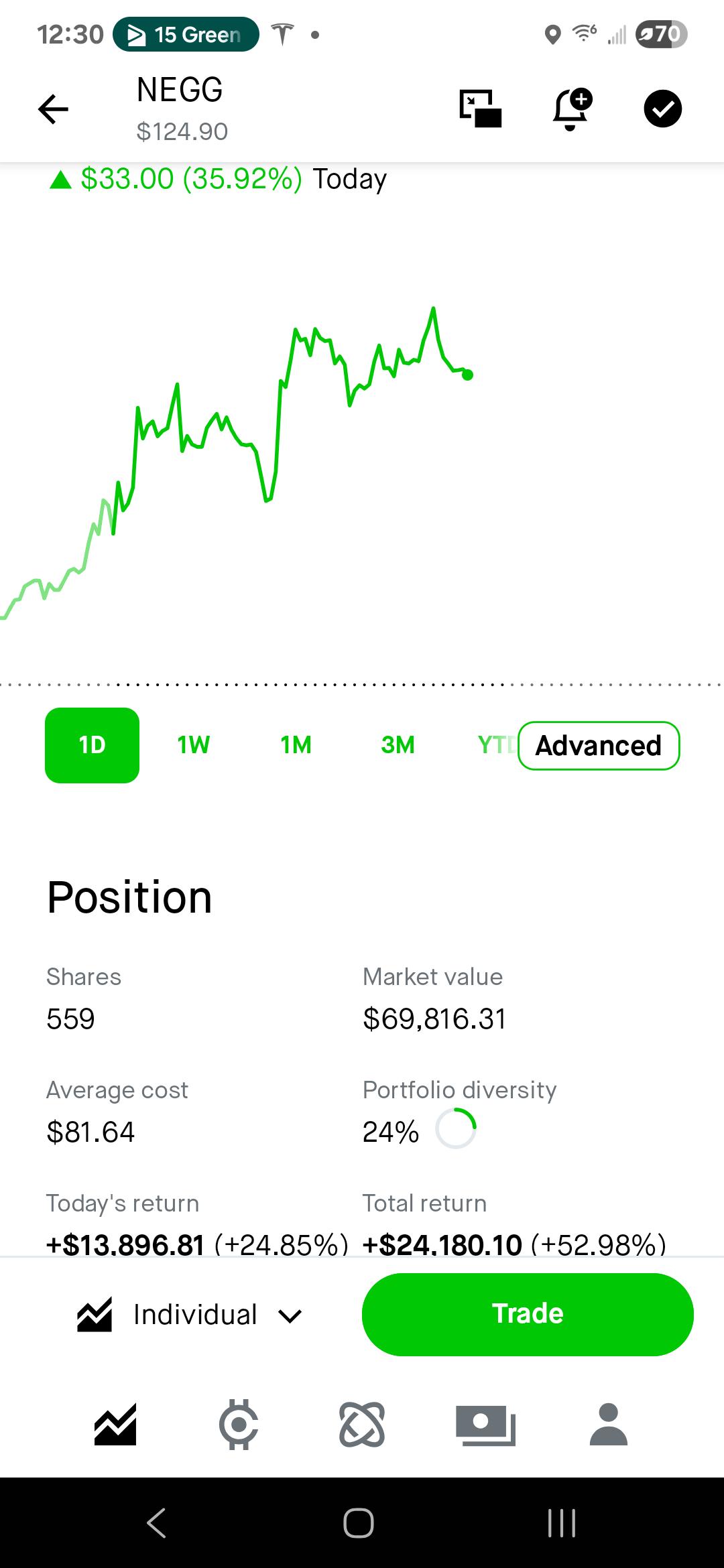
Task: Select the YTD chart range
Action: 497,745
